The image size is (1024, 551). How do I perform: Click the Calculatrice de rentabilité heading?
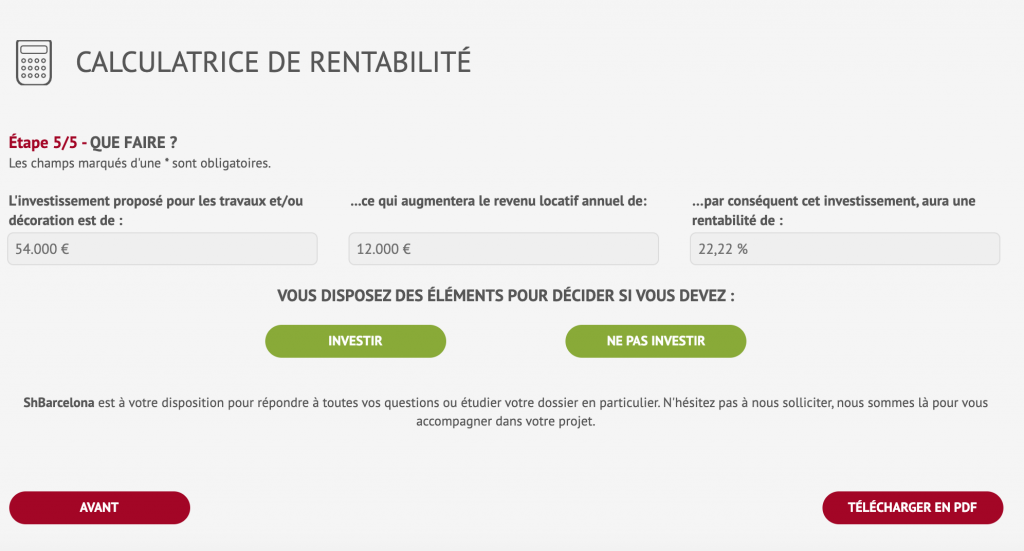(273, 62)
